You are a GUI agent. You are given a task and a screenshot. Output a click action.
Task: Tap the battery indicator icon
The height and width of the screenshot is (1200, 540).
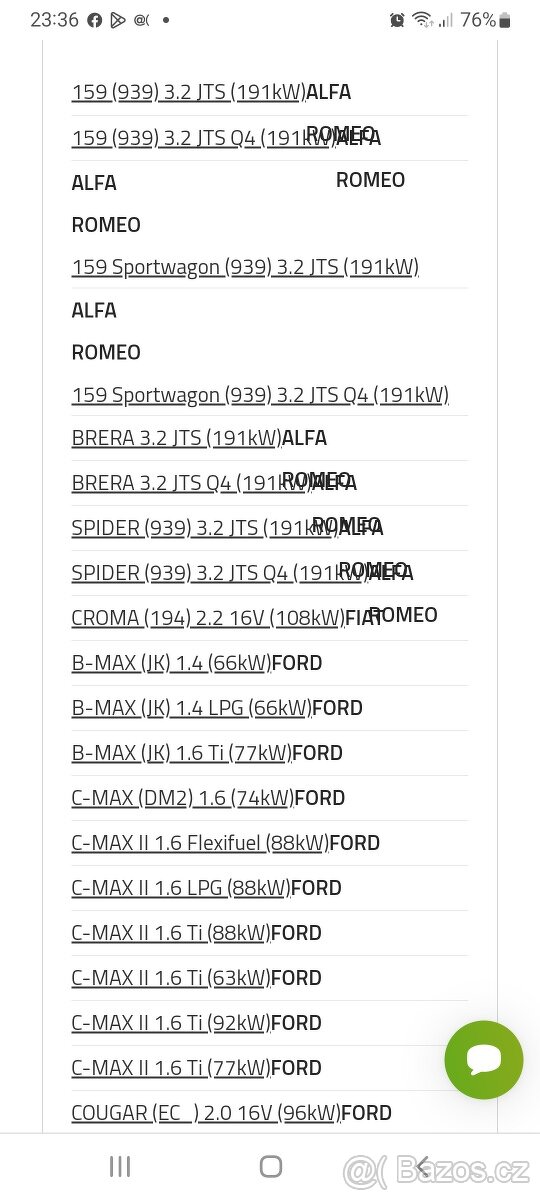coord(505,20)
